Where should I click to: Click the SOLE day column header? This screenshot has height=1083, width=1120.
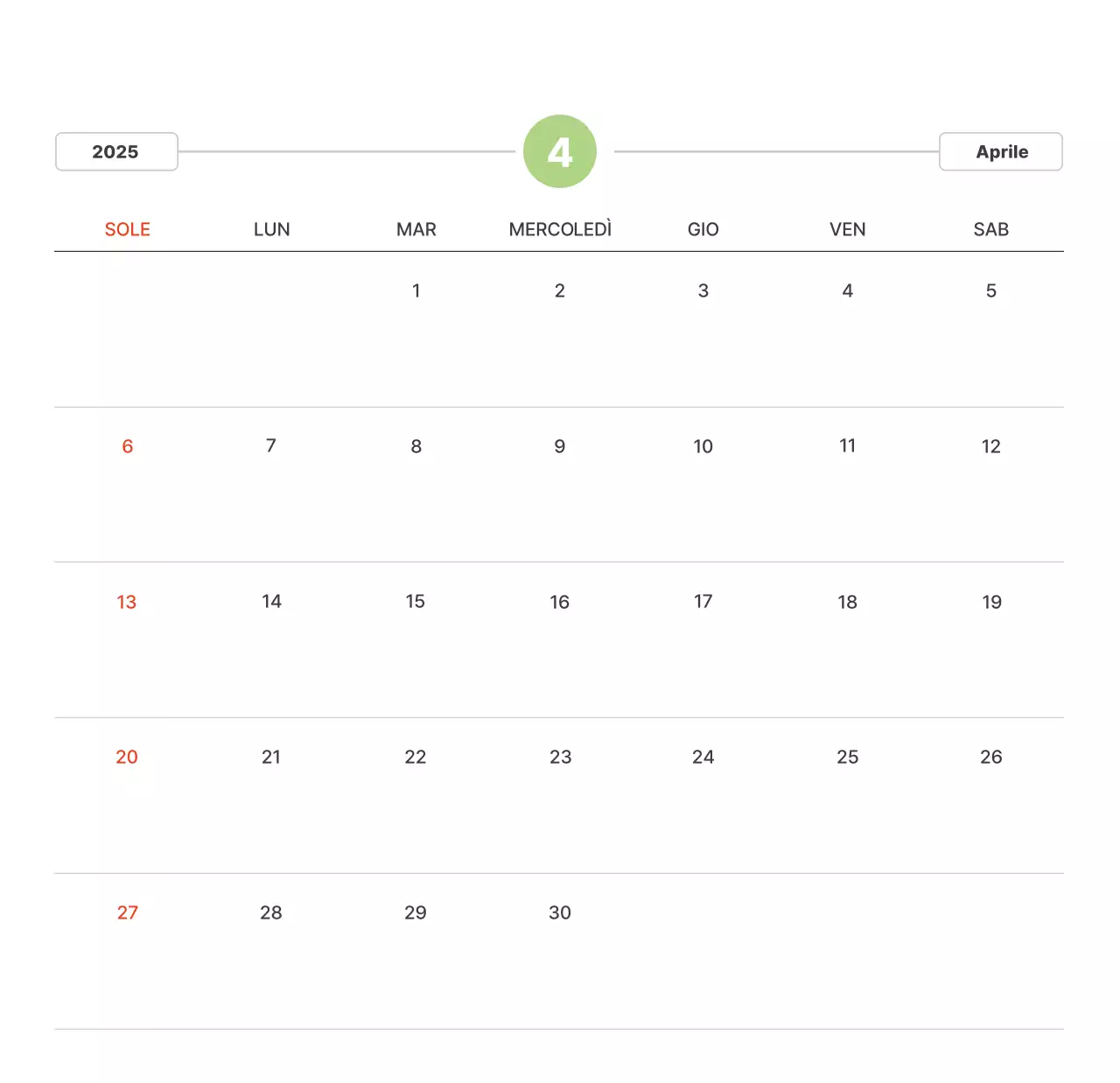point(128,229)
